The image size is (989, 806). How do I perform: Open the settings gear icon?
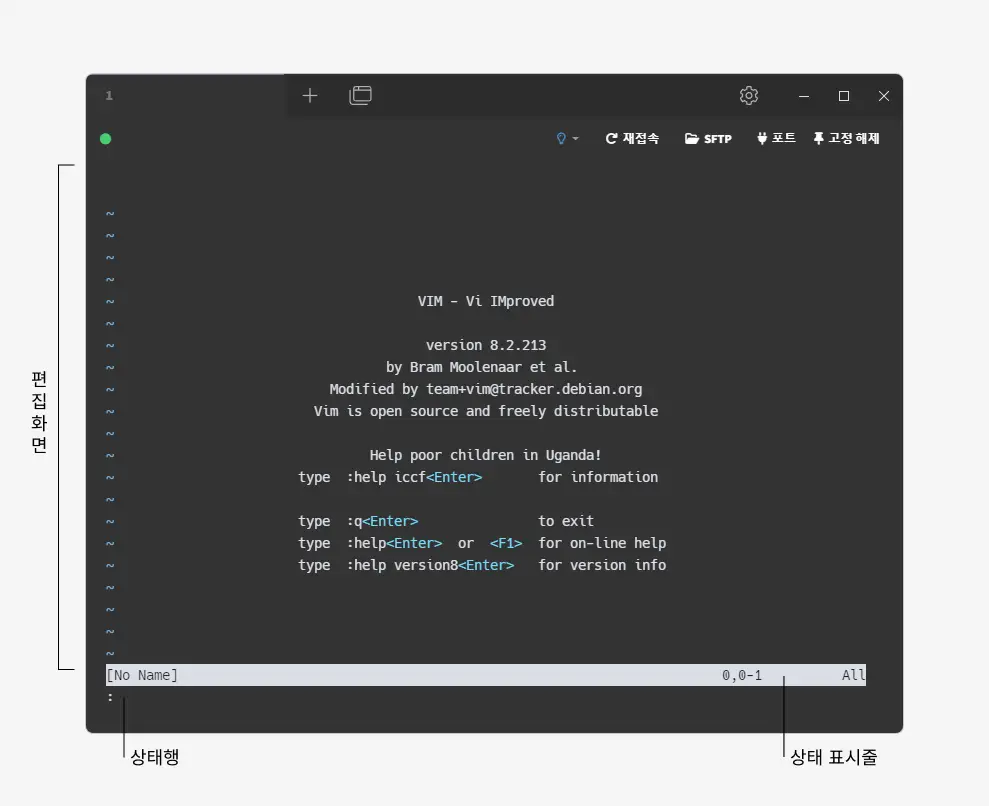[x=748, y=95]
